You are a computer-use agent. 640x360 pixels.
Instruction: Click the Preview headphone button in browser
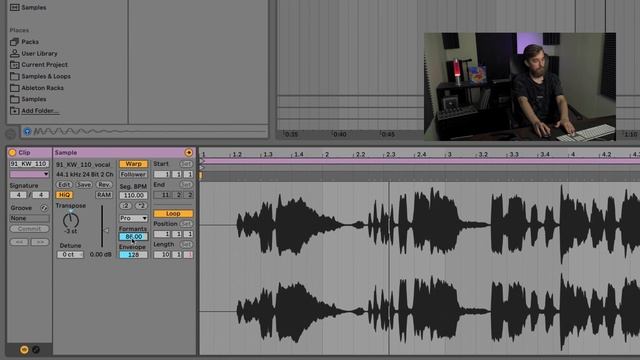27,131
